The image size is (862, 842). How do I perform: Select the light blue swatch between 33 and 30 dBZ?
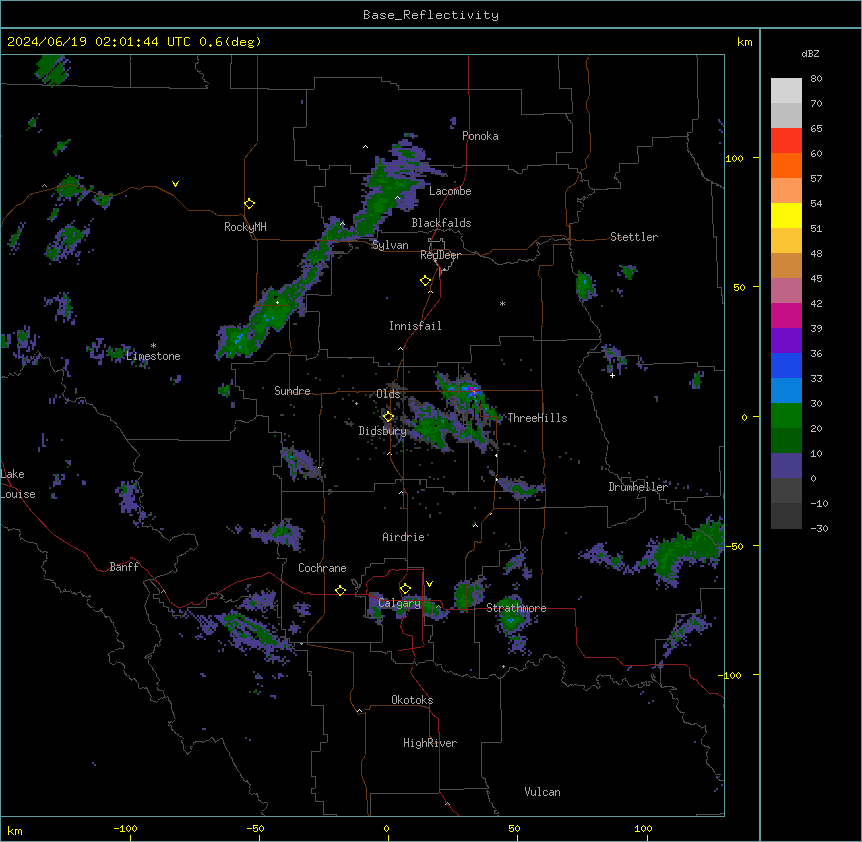[x=786, y=391]
